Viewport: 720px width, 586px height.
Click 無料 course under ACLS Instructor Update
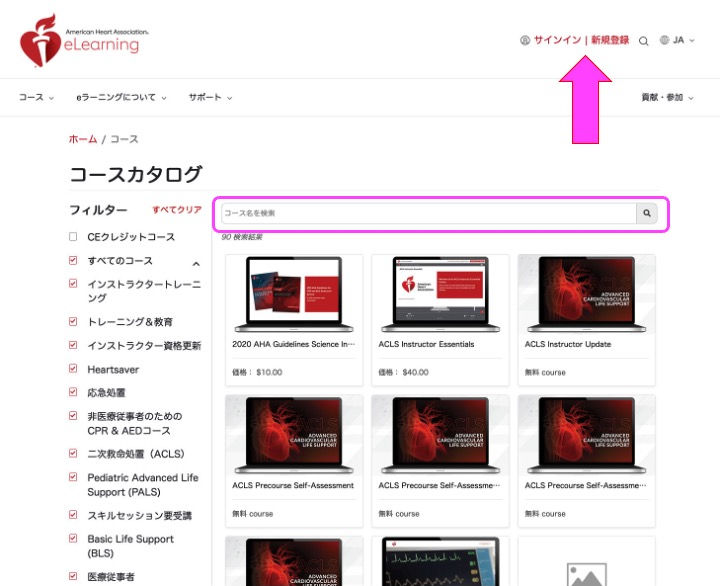click(x=545, y=372)
